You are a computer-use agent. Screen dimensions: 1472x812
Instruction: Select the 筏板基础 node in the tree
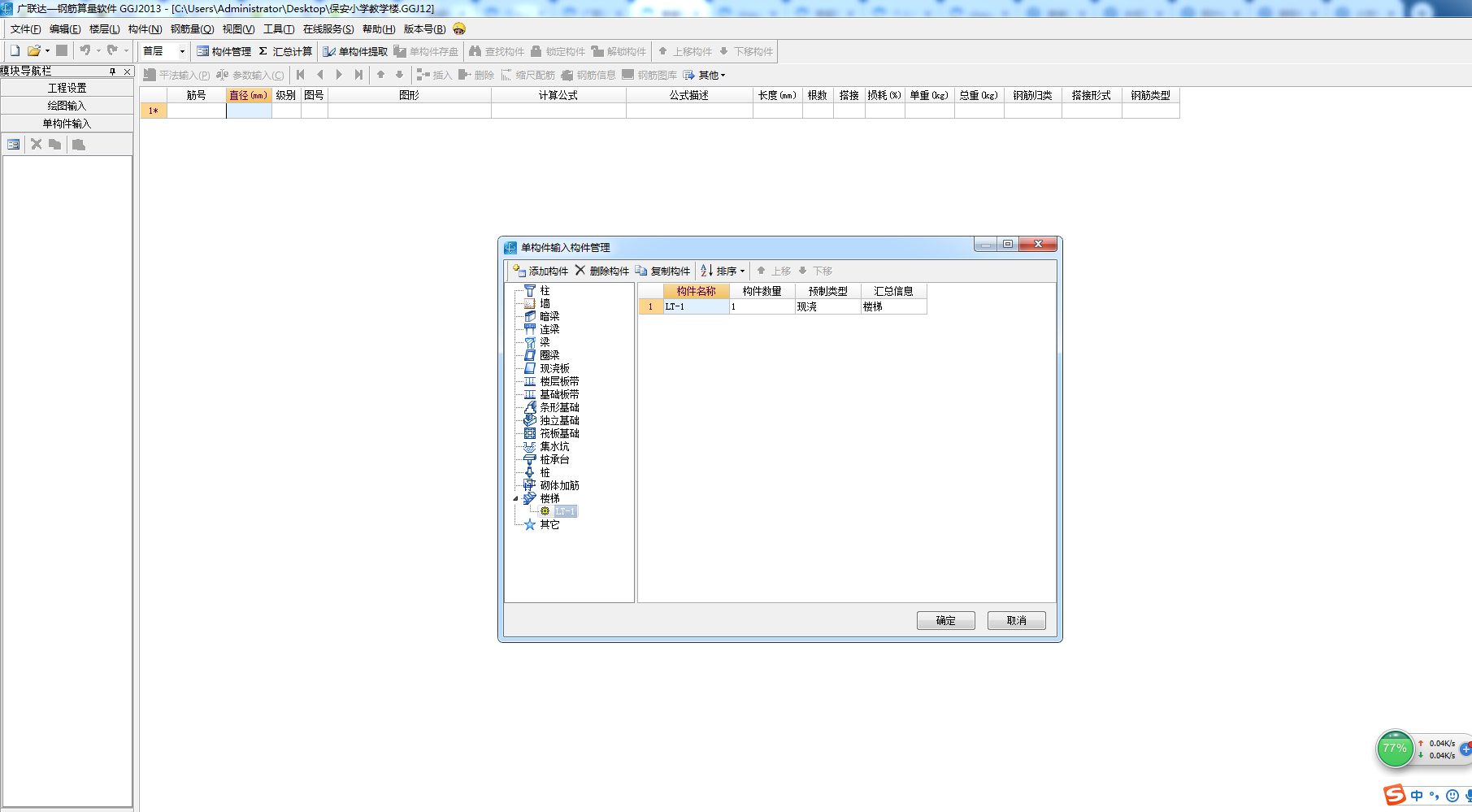pyautogui.click(x=559, y=433)
